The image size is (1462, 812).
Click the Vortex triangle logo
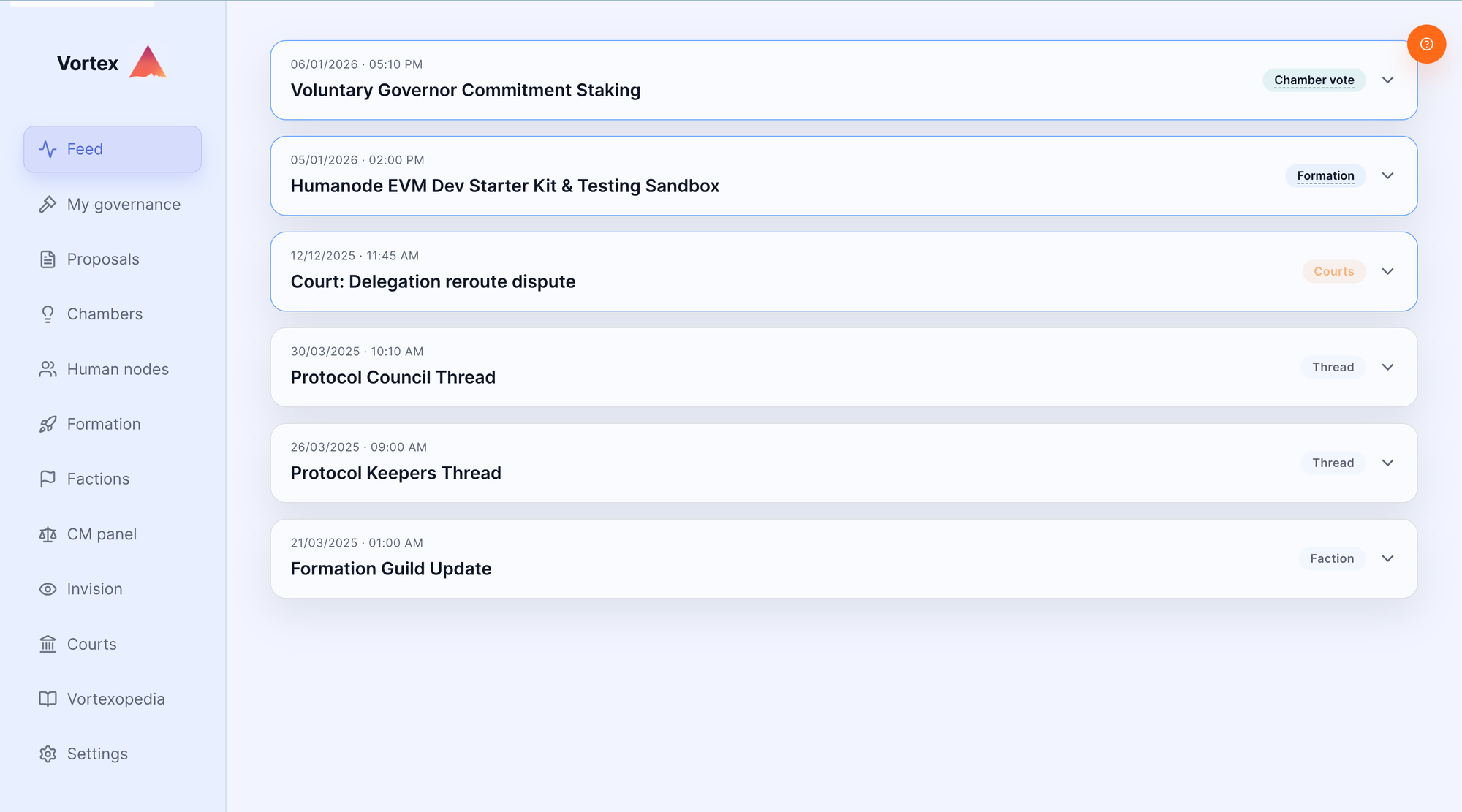(148, 63)
